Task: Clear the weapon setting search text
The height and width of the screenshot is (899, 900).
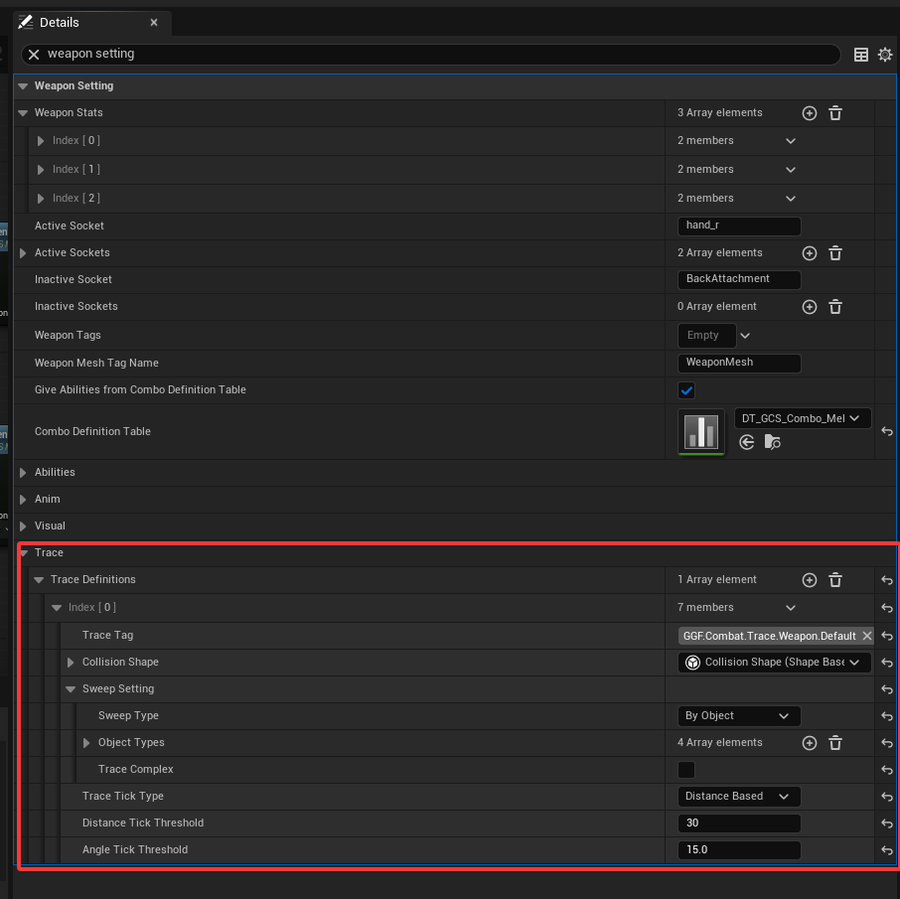Action: pos(34,55)
